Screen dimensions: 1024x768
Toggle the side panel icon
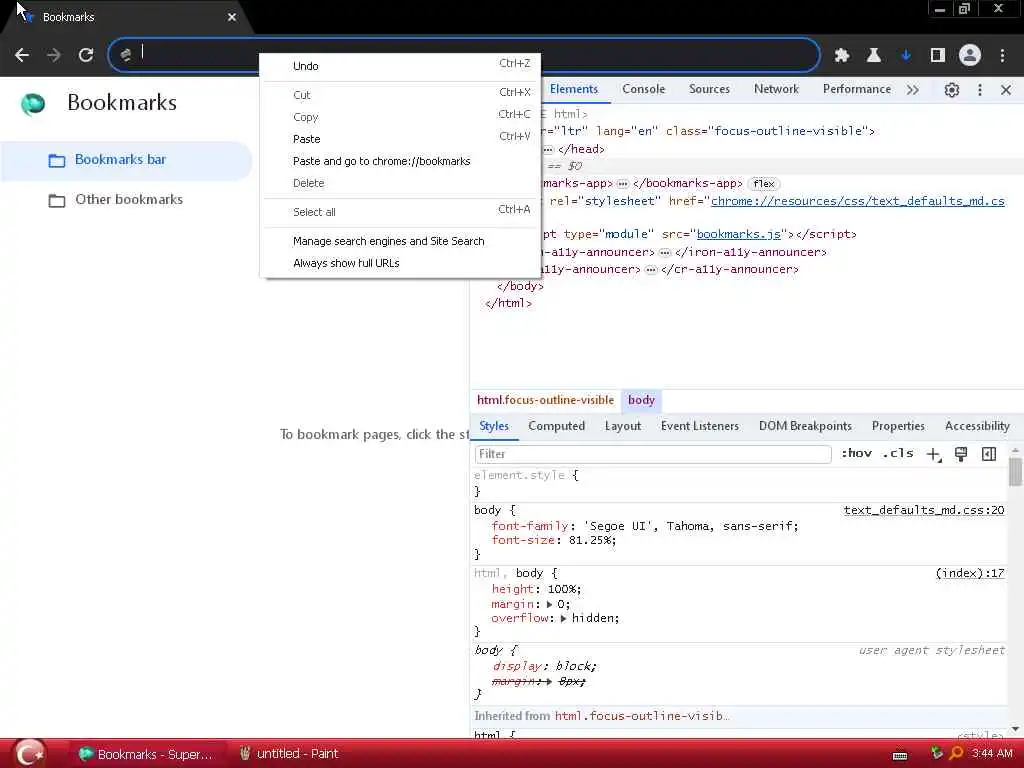pos(938,56)
